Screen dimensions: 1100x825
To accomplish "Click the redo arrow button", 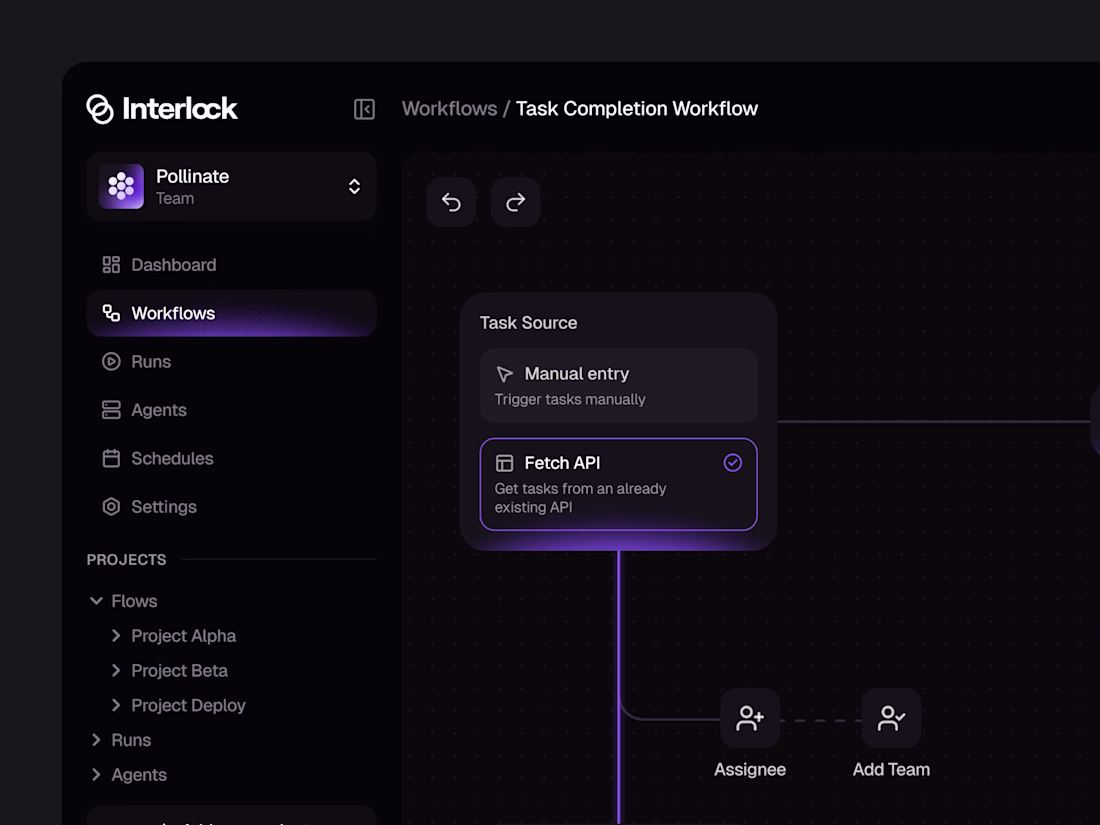I will pyautogui.click(x=516, y=203).
